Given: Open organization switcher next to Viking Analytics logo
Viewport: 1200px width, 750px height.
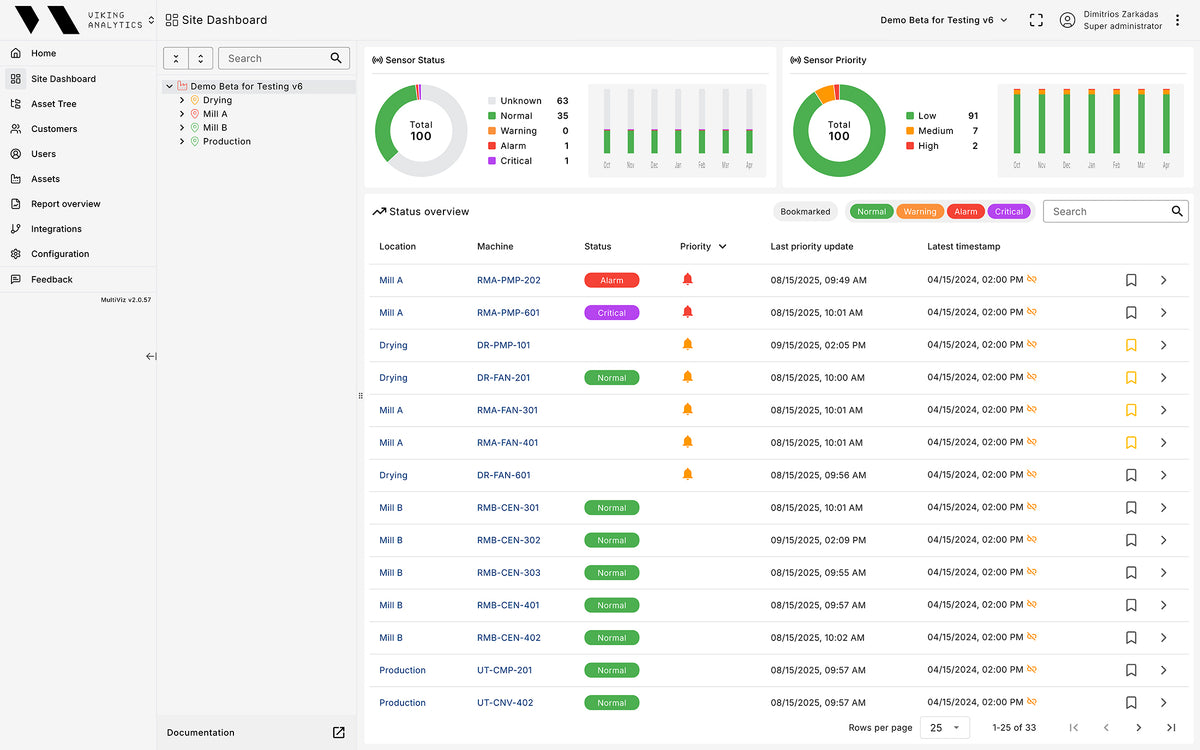Looking at the screenshot, I should pos(151,20).
